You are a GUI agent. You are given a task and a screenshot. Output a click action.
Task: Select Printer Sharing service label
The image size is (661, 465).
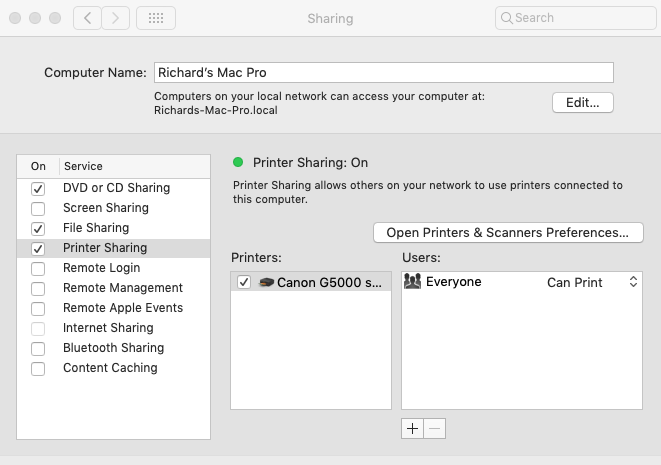coord(105,248)
